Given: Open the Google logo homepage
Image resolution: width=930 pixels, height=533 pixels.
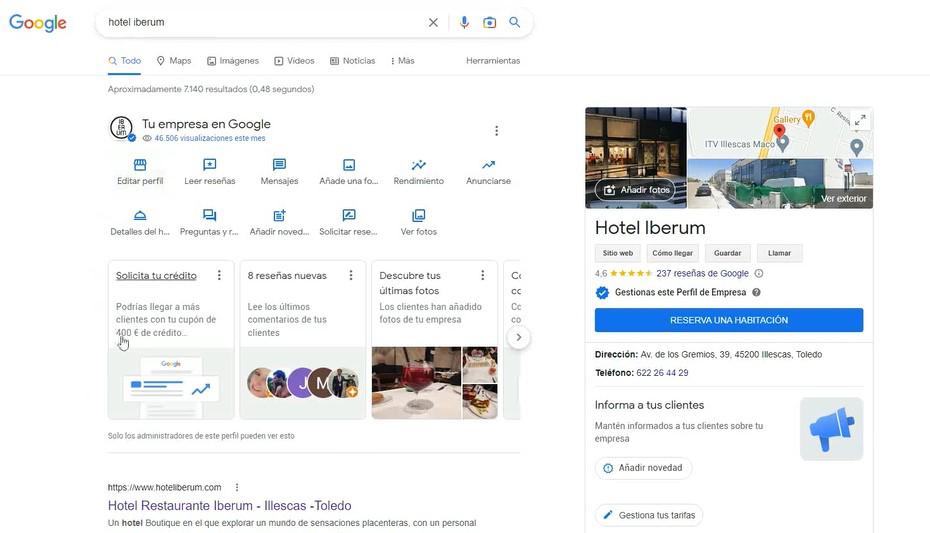Looking at the screenshot, I should [x=38, y=23].
